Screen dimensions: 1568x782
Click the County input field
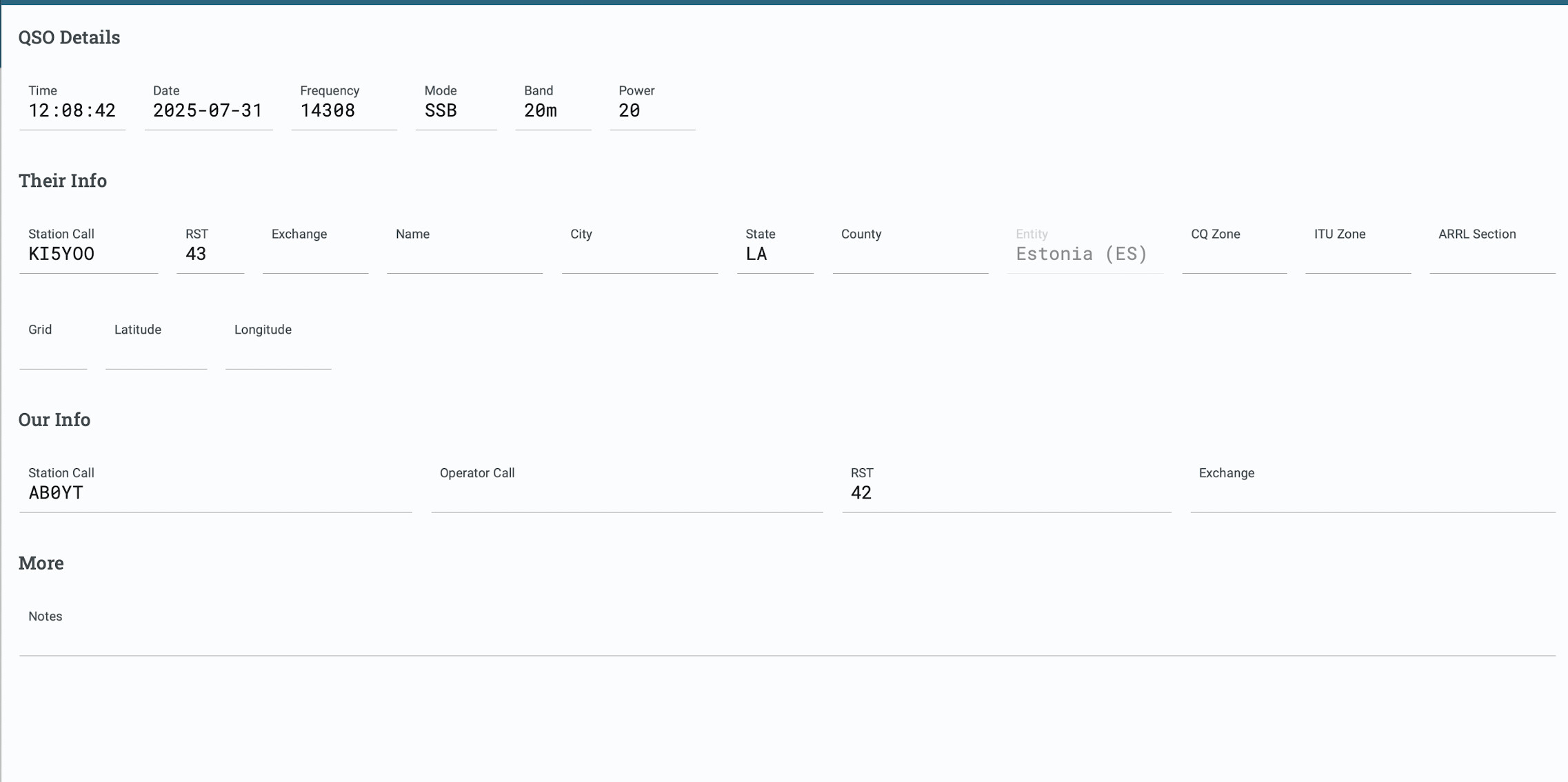(910, 248)
